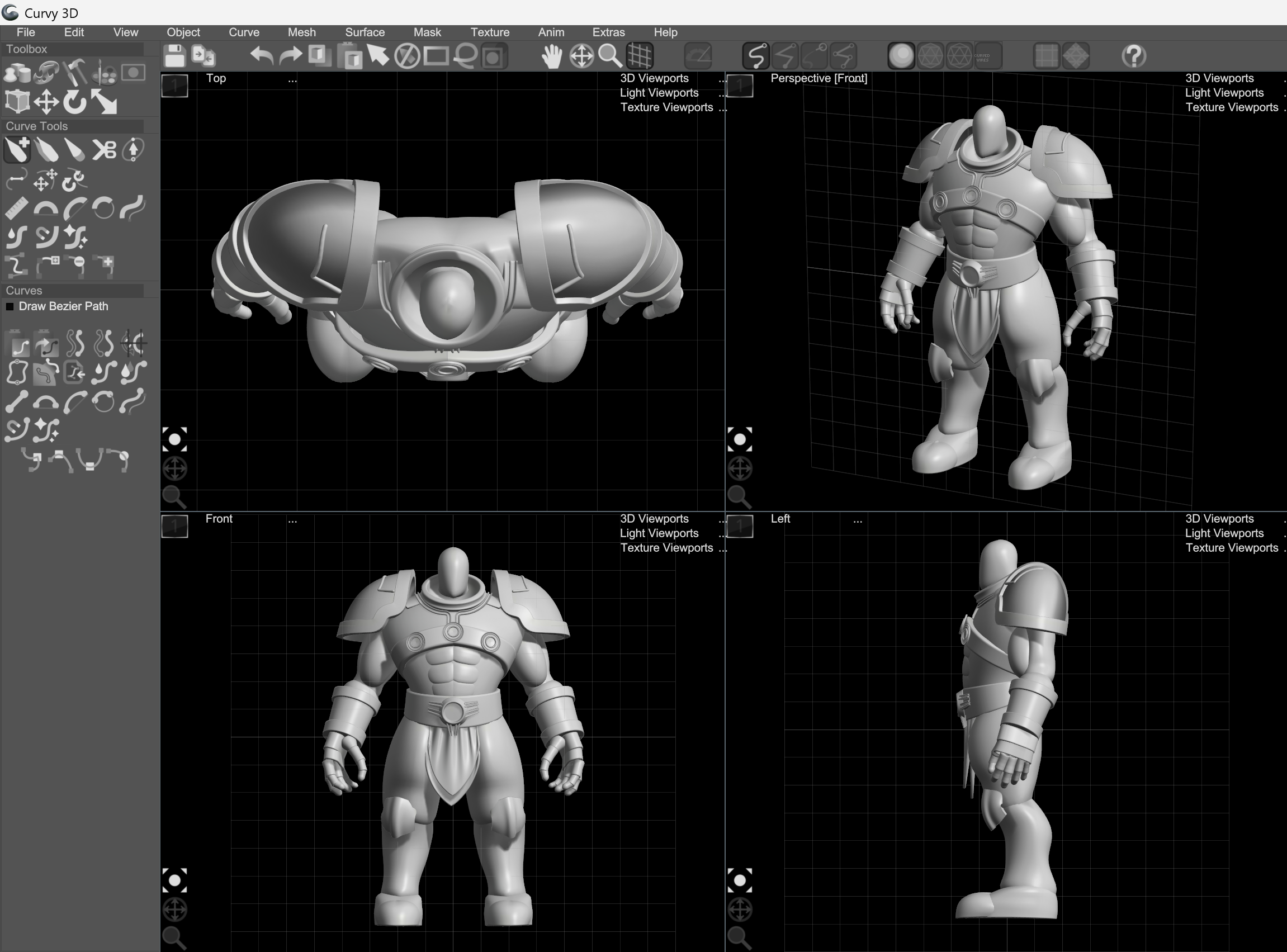Image resolution: width=1287 pixels, height=952 pixels.
Task: Click the focus target icon in the Top viewport
Action: (x=174, y=440)
